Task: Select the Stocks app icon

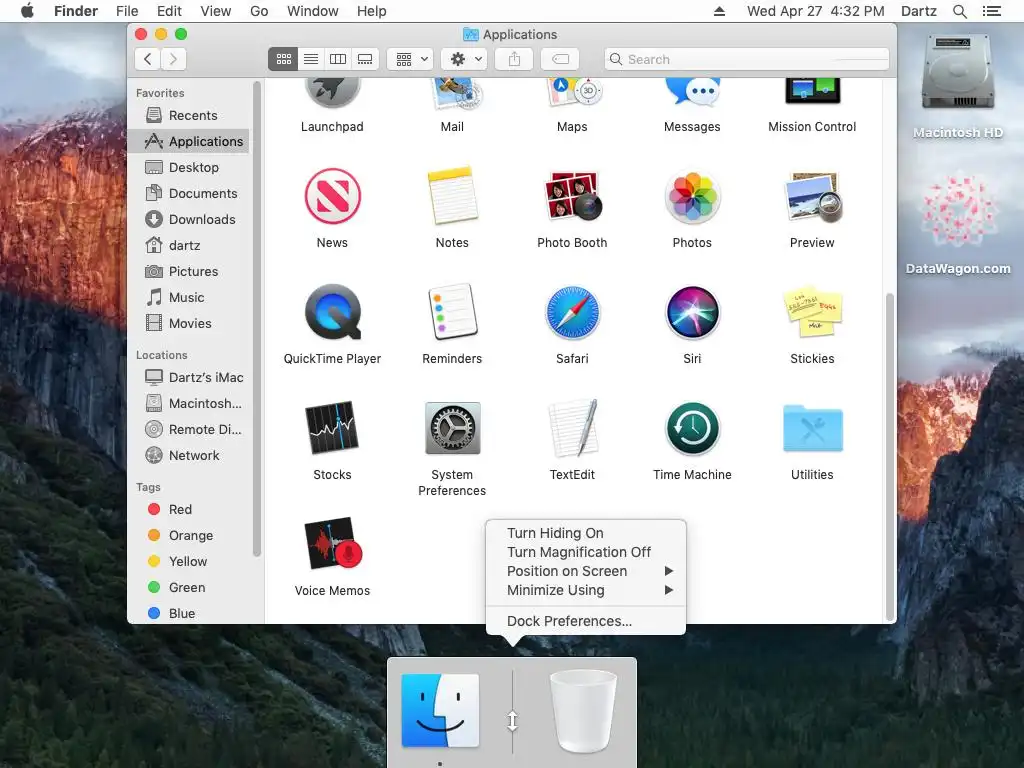Action: pyautogui.click(x=332, y=428)
